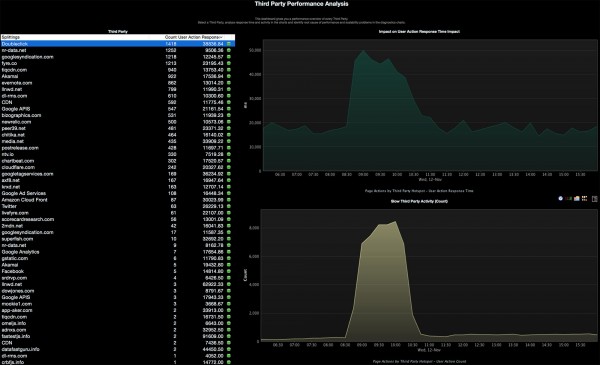
Task: Click the green status icon in datafastguru.info row
Action: pyautogui.click(x=229, y=349)
